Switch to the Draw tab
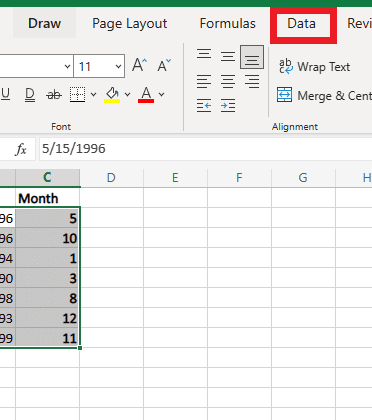This screenshot has width=372, height=420. (44, 24)
